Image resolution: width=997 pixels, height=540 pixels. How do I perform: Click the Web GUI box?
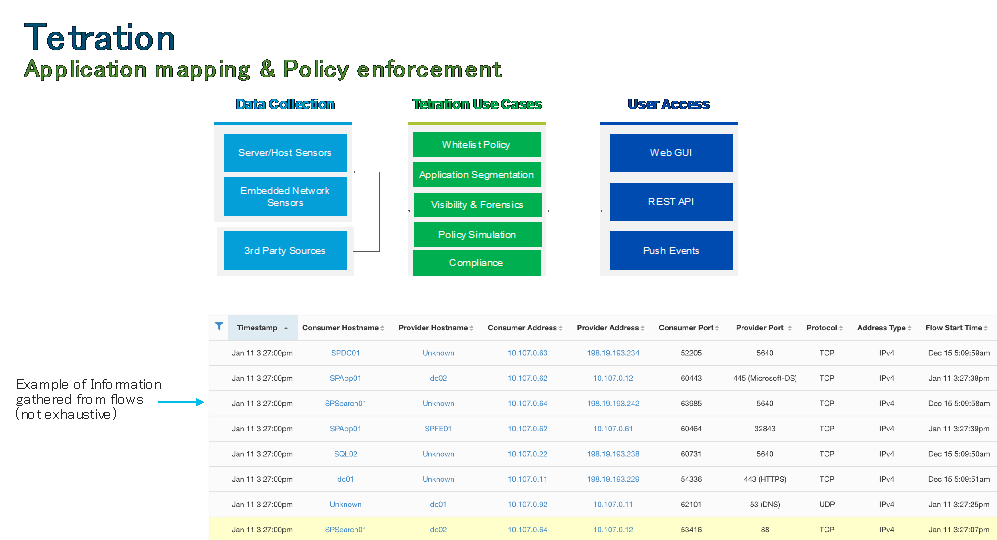point(671,153)
